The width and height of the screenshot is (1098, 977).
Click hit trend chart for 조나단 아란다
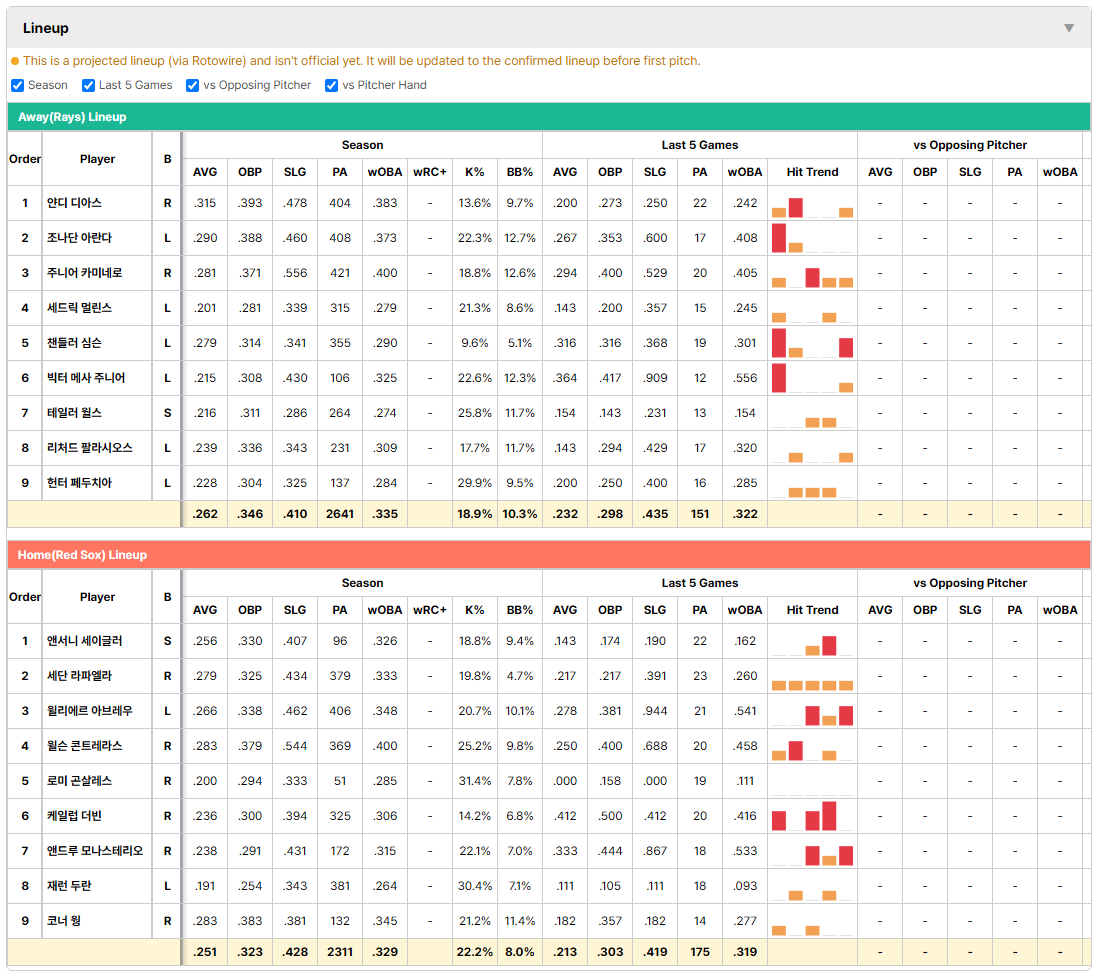click(812, 238)
